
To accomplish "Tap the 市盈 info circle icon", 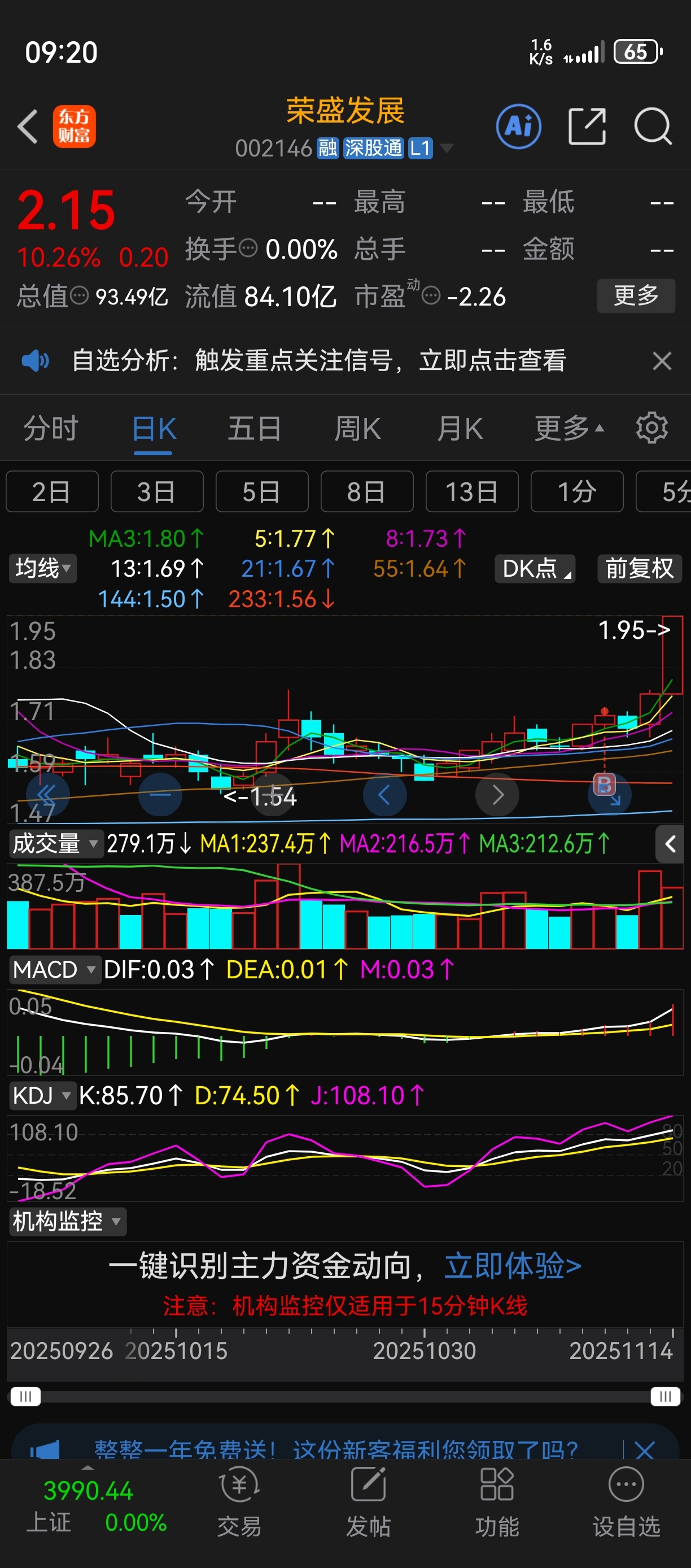I will pos(431,296).
